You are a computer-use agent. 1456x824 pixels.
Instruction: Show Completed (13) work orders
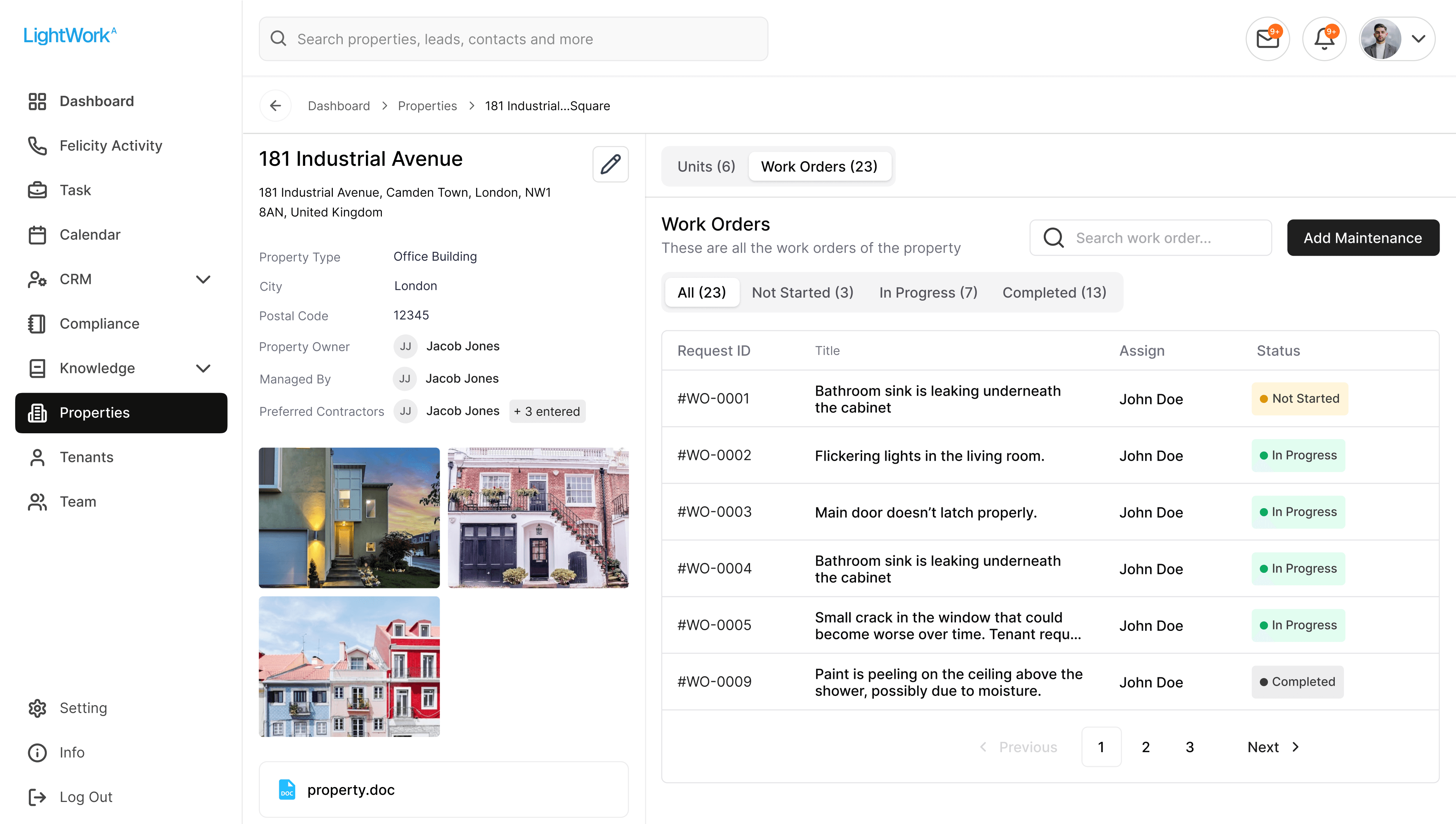(1054, 293)
